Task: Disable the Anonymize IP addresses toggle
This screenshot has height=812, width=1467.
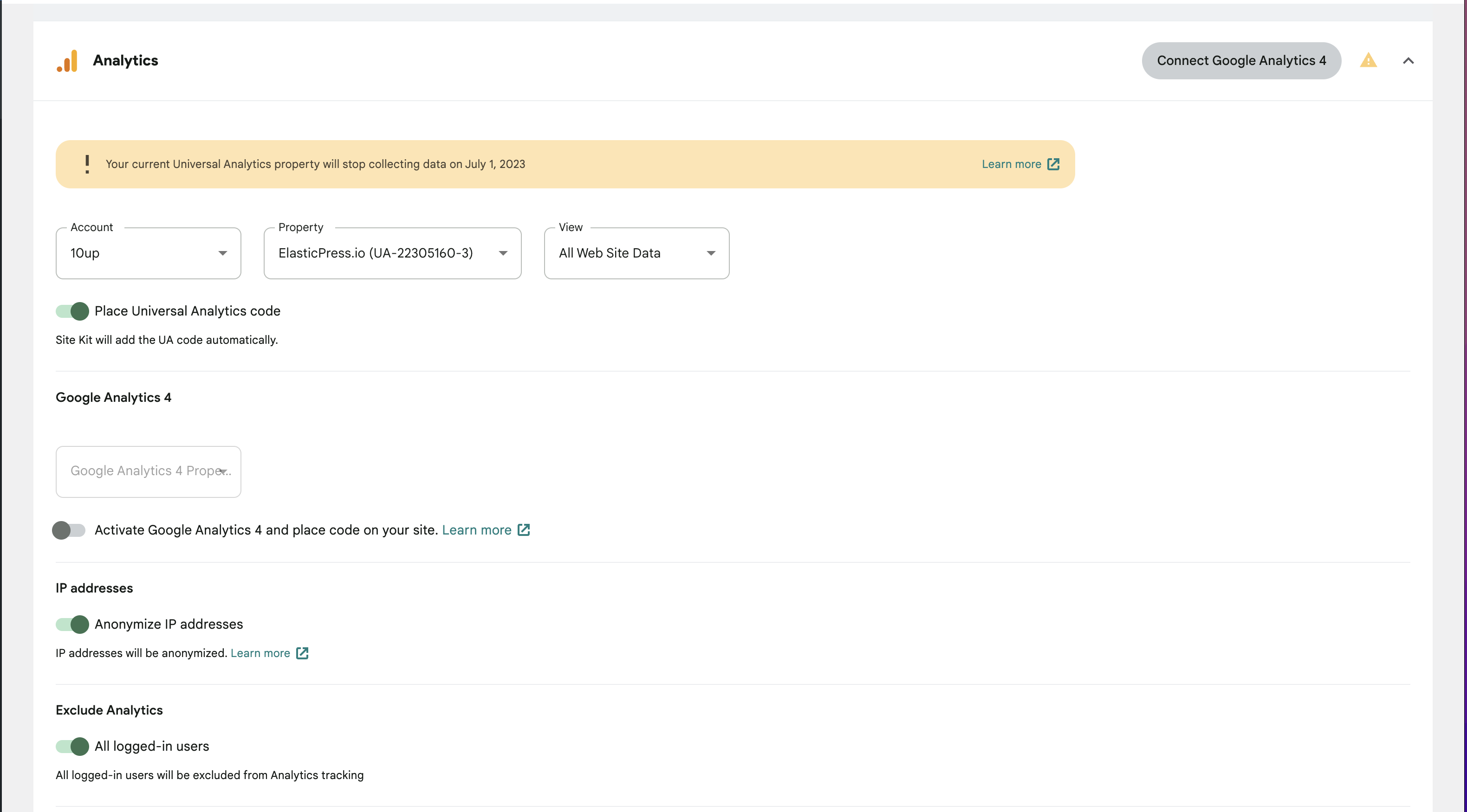Action: click(72, 624)
